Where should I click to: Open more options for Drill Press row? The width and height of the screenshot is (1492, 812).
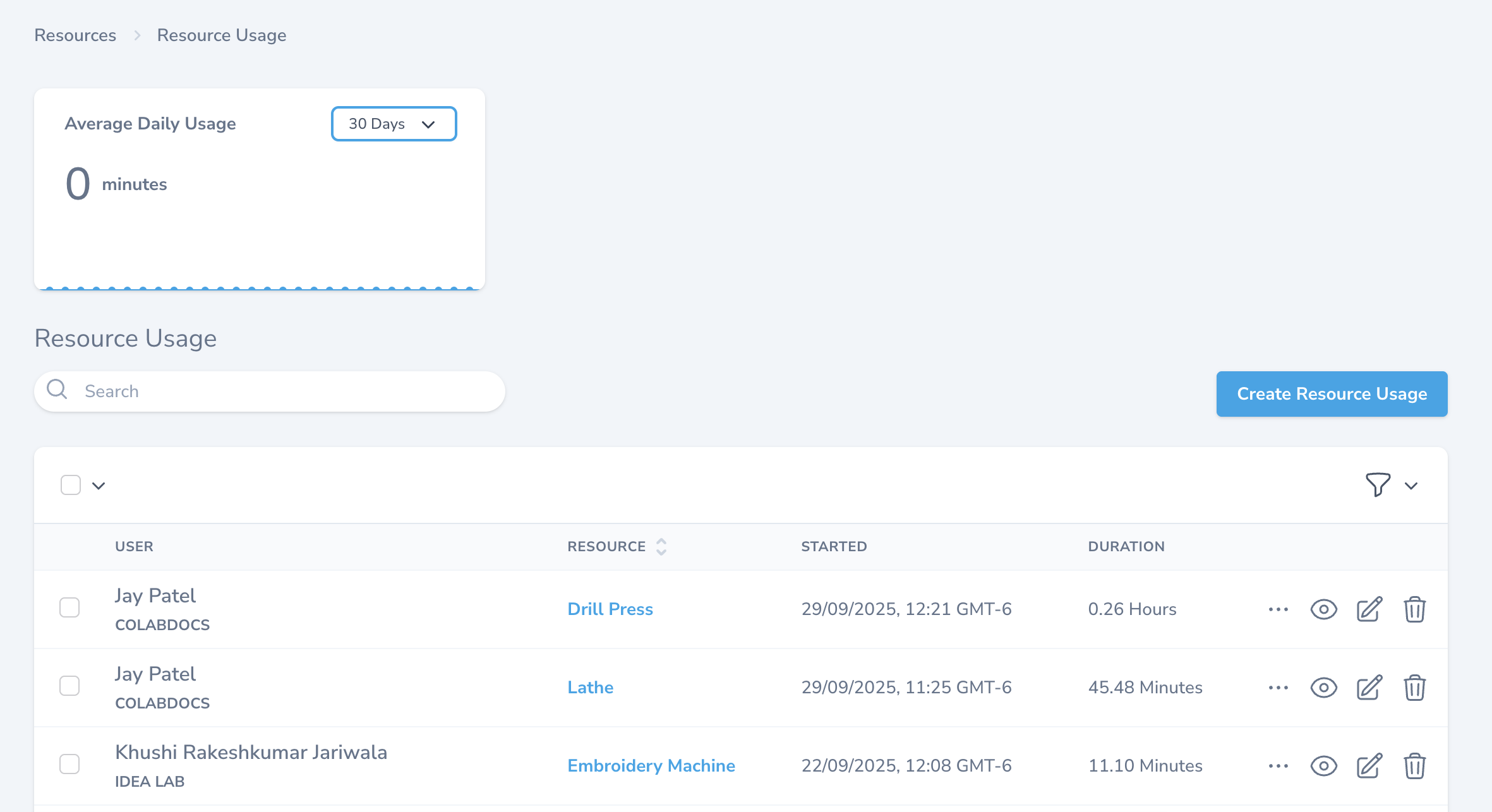click(1278, 609)
